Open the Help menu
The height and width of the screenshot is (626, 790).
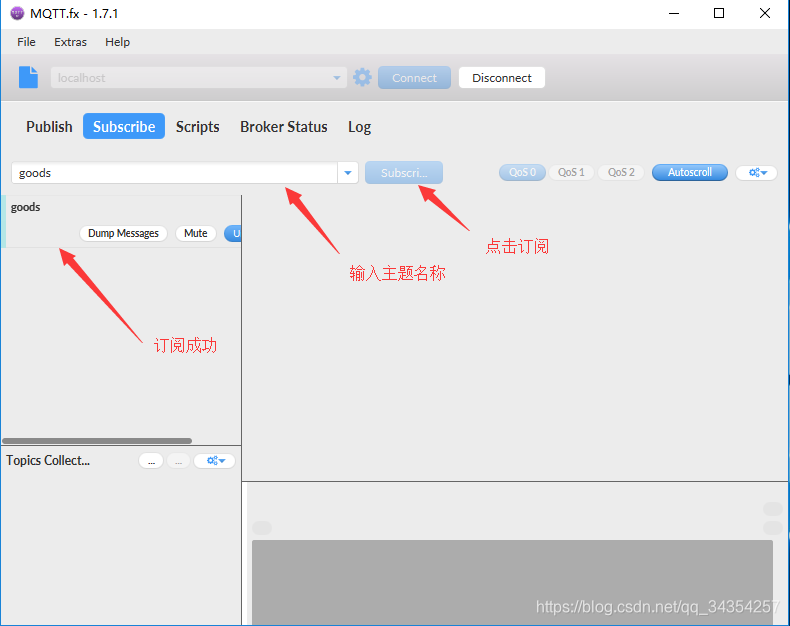click(x=117, y=42)
